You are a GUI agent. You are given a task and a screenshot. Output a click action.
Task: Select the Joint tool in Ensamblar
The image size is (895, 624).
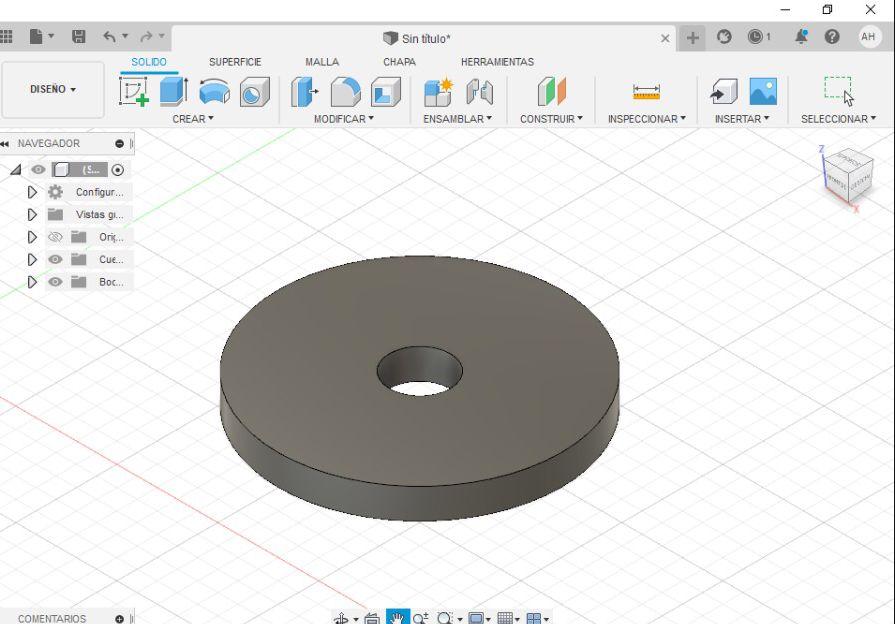click(x=479, y=92)
